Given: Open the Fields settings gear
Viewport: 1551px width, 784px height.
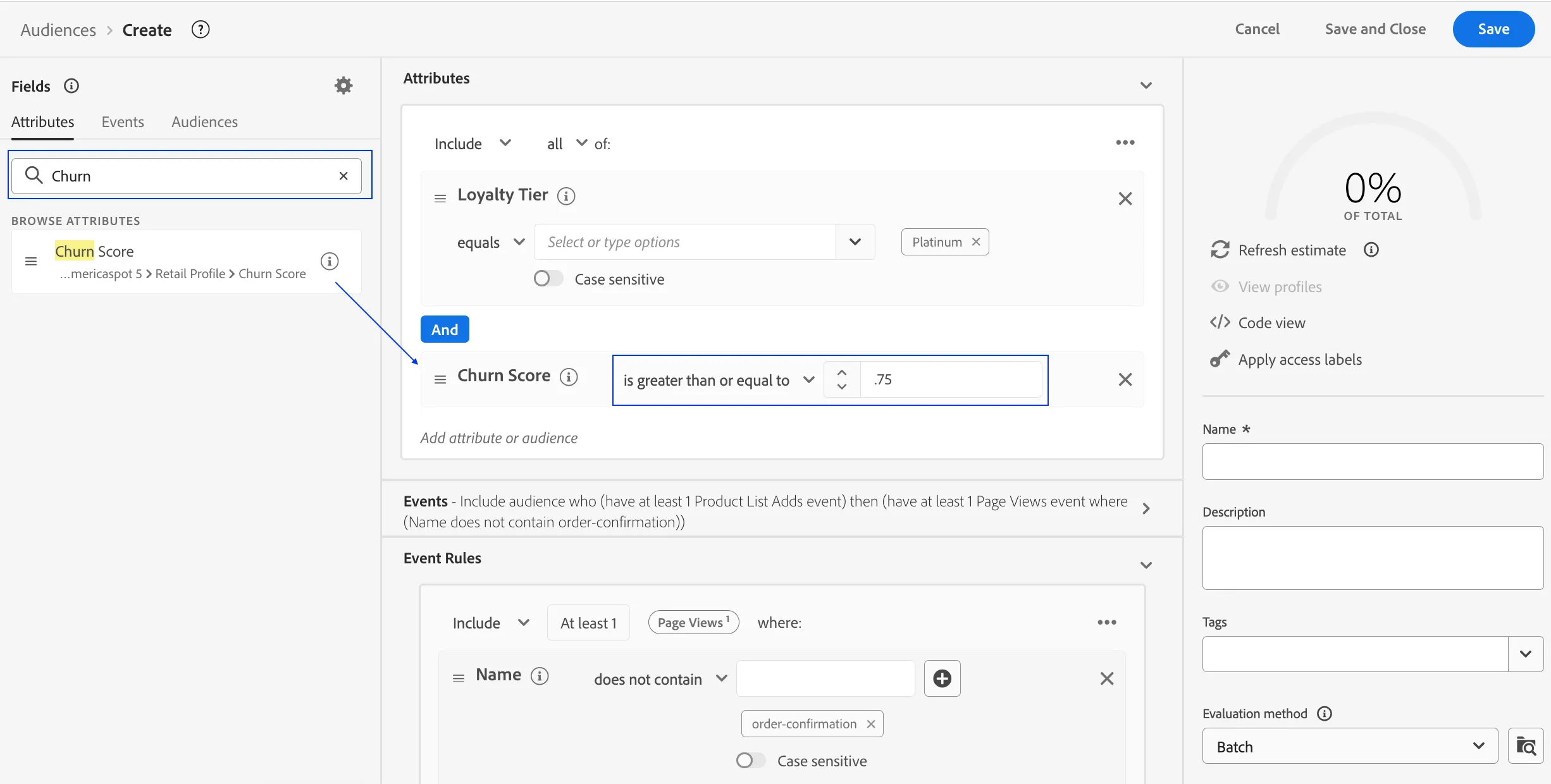Looking at the screenshot, I should pyautogui.click(x=343, y=85).
